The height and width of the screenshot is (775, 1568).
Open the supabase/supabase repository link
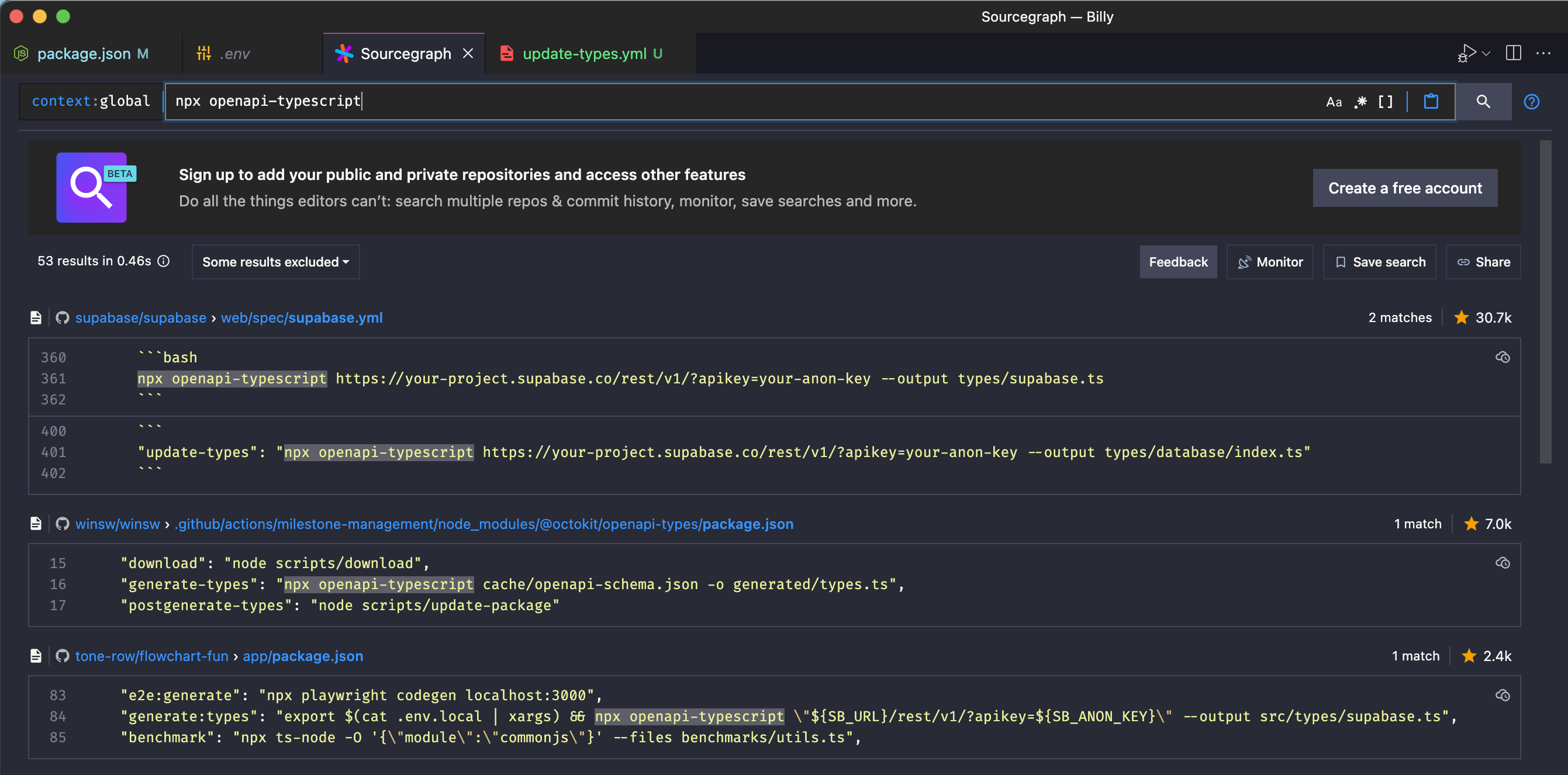[x=141, y=317]
